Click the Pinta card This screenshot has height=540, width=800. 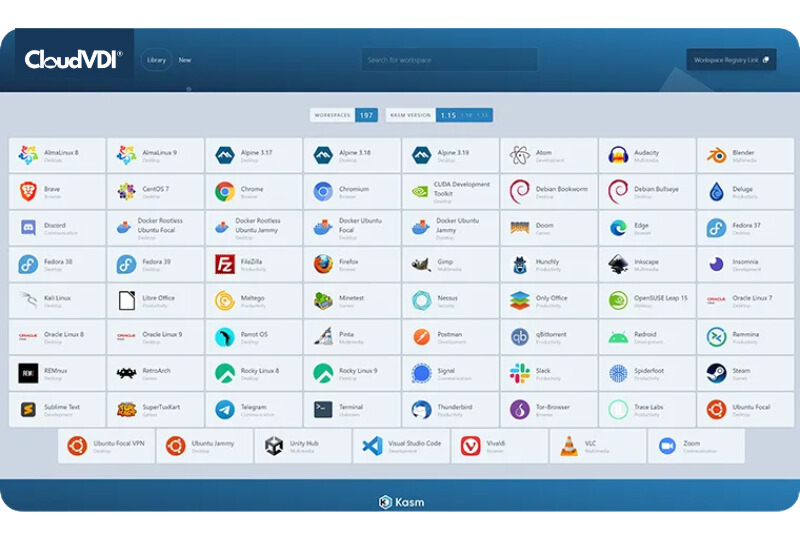tap(352, 337)
